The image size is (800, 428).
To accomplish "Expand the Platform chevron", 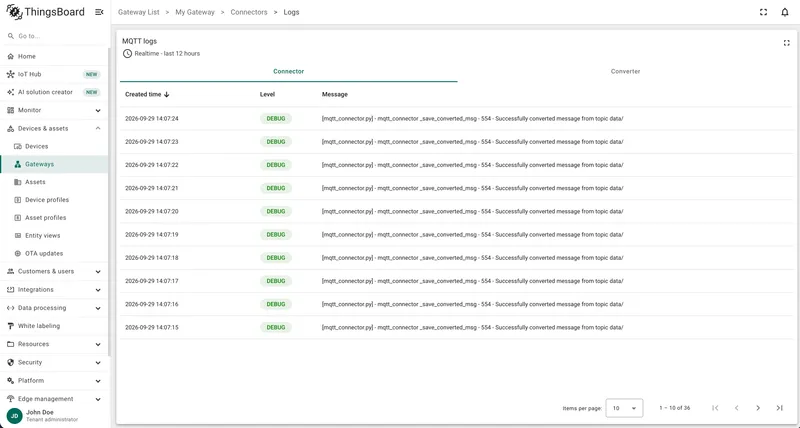I will pyautogui.click(x=98, y=381).
